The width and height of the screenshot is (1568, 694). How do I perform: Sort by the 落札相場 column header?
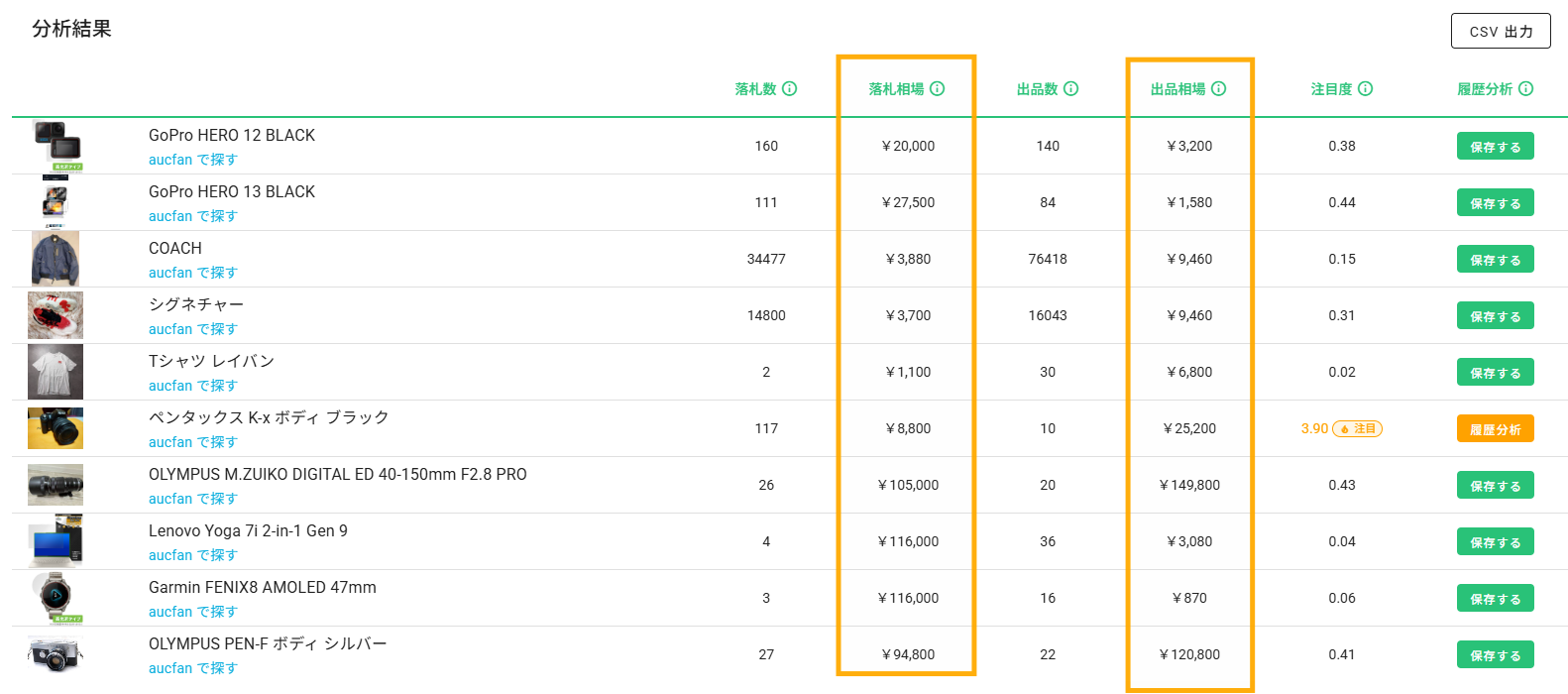896,89
